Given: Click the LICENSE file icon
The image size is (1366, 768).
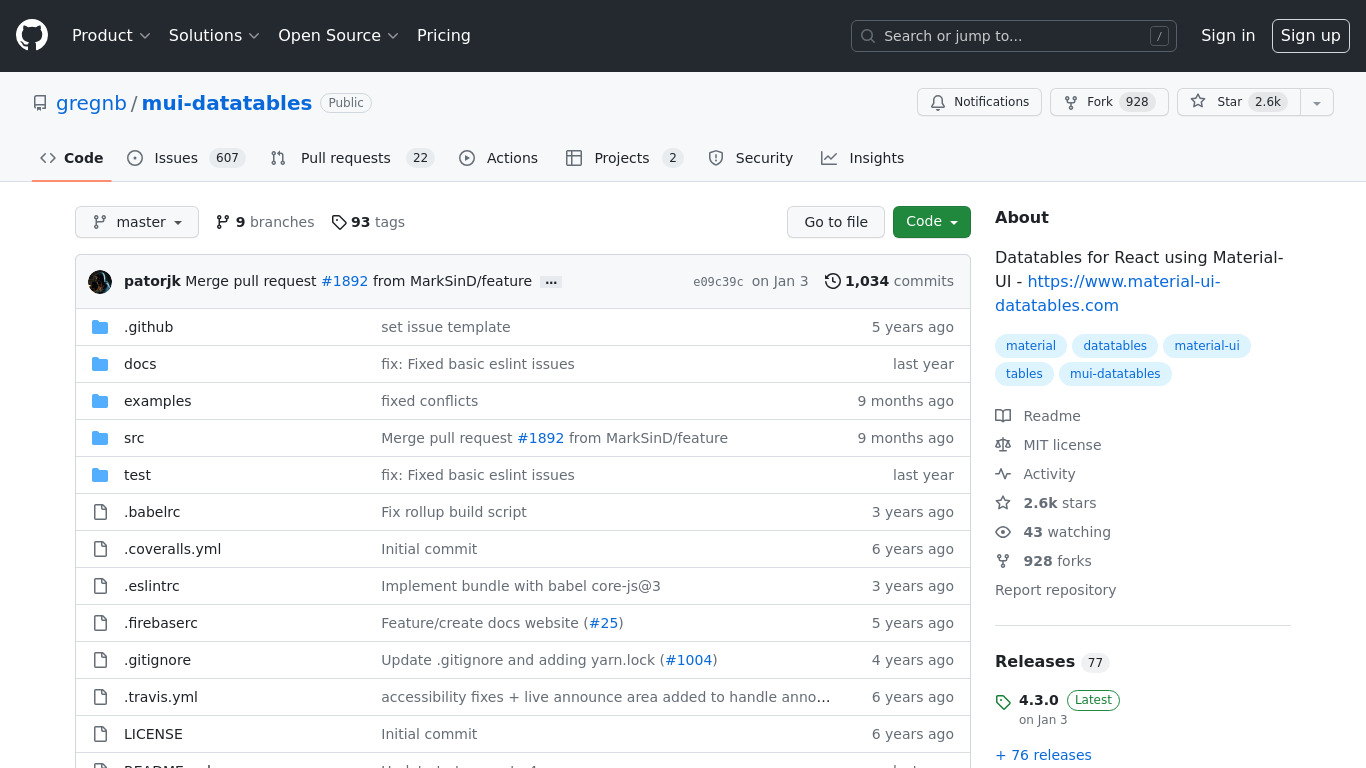Looking at the screenshot, I should (x=100, y=734).
